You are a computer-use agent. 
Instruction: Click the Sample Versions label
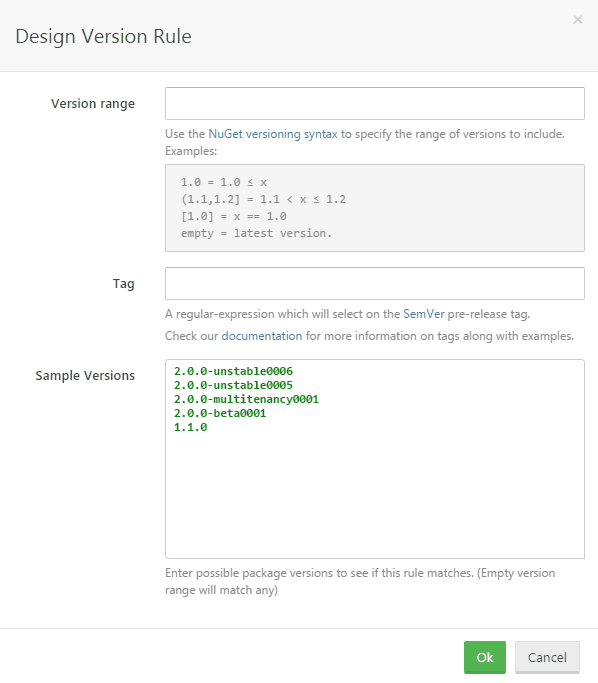(85, 375)
